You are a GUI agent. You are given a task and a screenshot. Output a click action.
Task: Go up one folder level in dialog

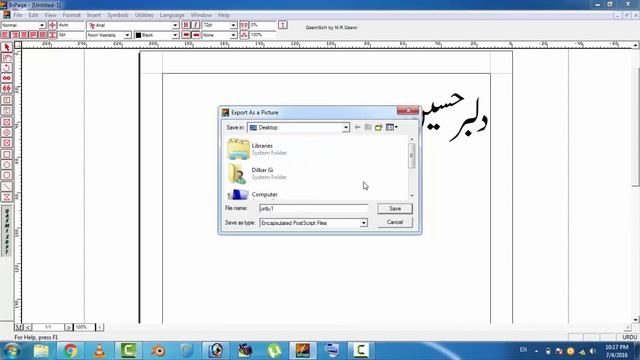pos(368,127)
